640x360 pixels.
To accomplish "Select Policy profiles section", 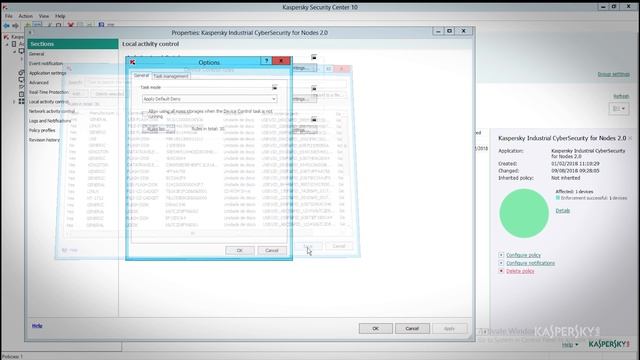I will coord(42,130).
